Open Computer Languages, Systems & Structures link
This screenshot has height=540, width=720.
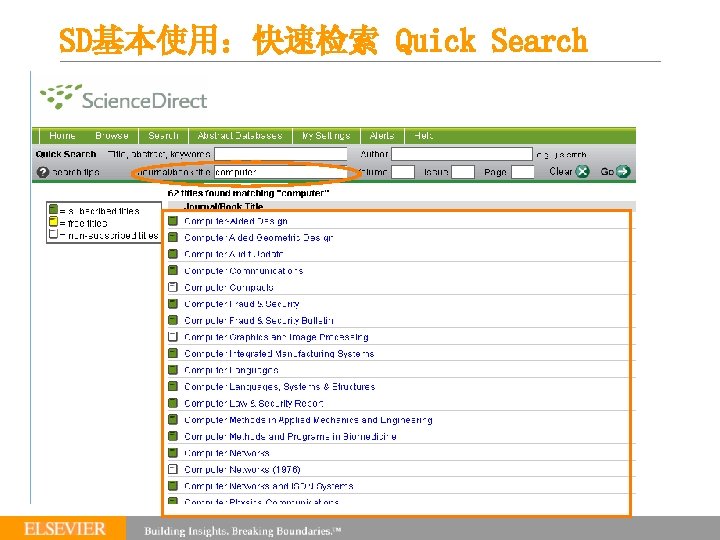tap(280, 386)
